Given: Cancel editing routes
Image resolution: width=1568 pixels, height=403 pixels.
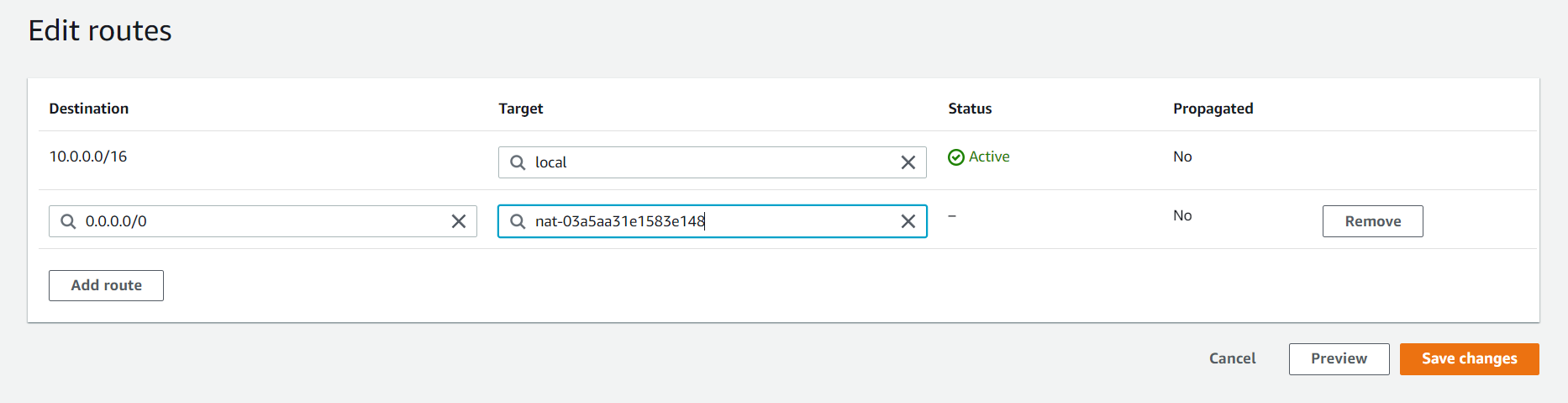Looking at the screenshot, I should (x=1232, y=358).
